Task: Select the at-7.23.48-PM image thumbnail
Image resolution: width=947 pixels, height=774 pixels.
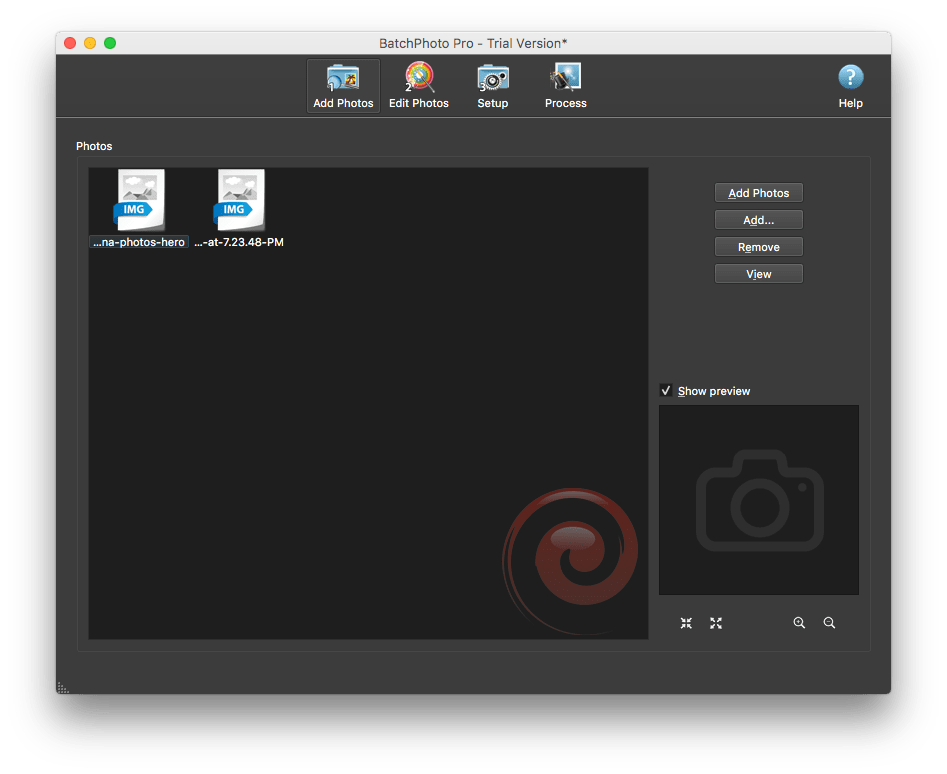Action: point(240,200)
